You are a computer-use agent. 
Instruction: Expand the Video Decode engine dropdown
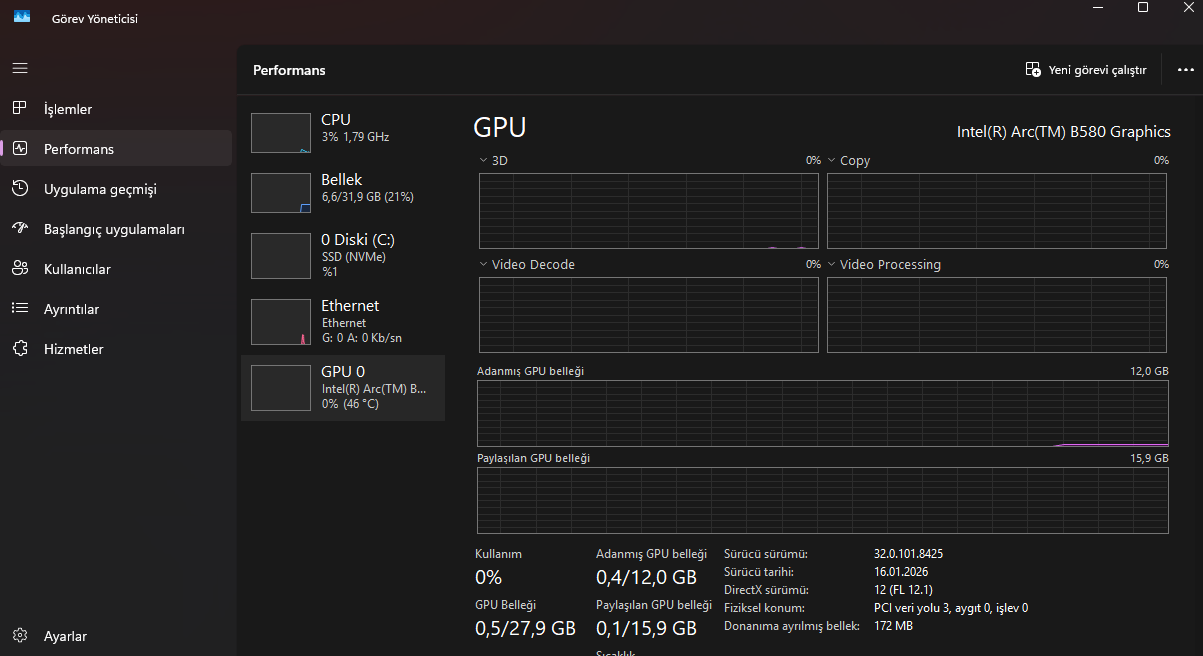click(527, 264)
